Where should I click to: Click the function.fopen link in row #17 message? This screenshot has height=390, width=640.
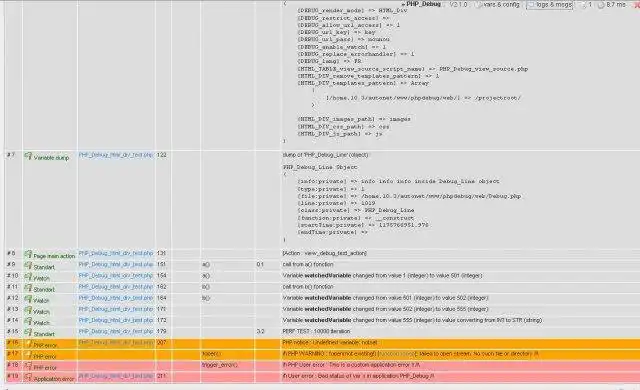point(396,354)
